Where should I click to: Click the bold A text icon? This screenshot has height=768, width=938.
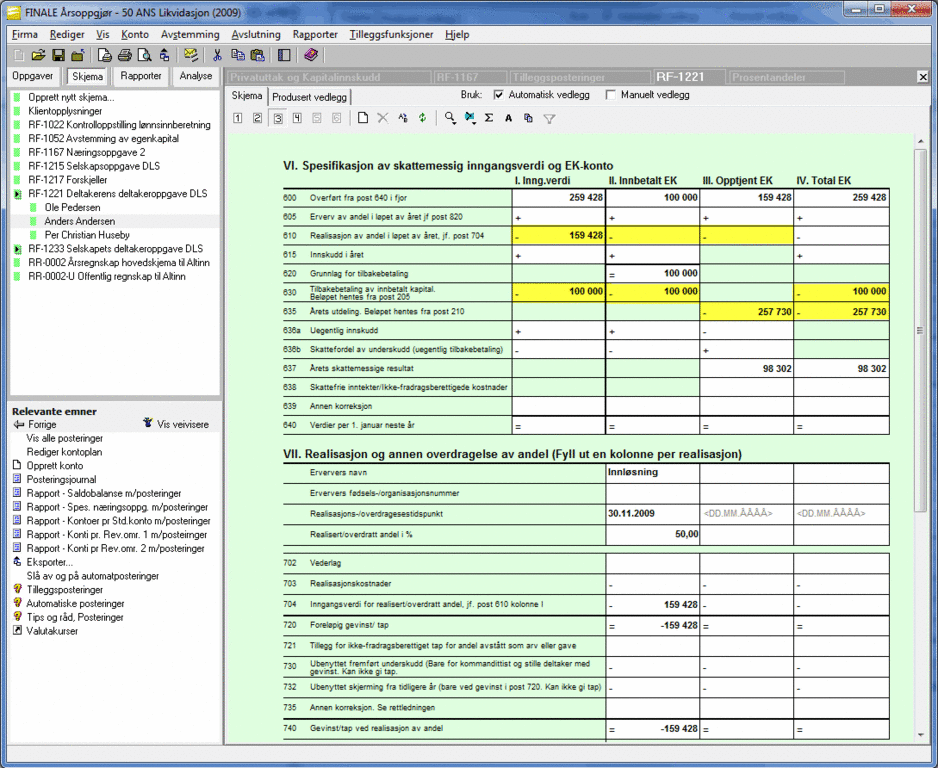coord(508,118)
